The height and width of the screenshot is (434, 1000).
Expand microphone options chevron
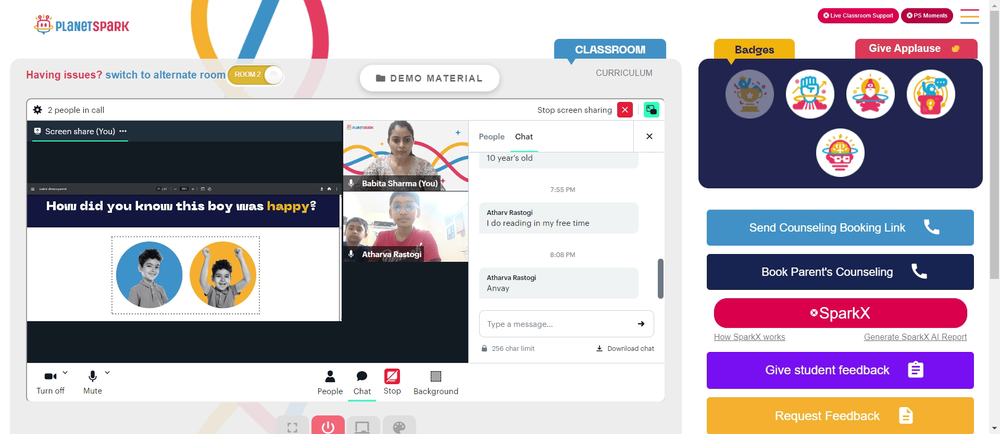click(x=107, y=373)
